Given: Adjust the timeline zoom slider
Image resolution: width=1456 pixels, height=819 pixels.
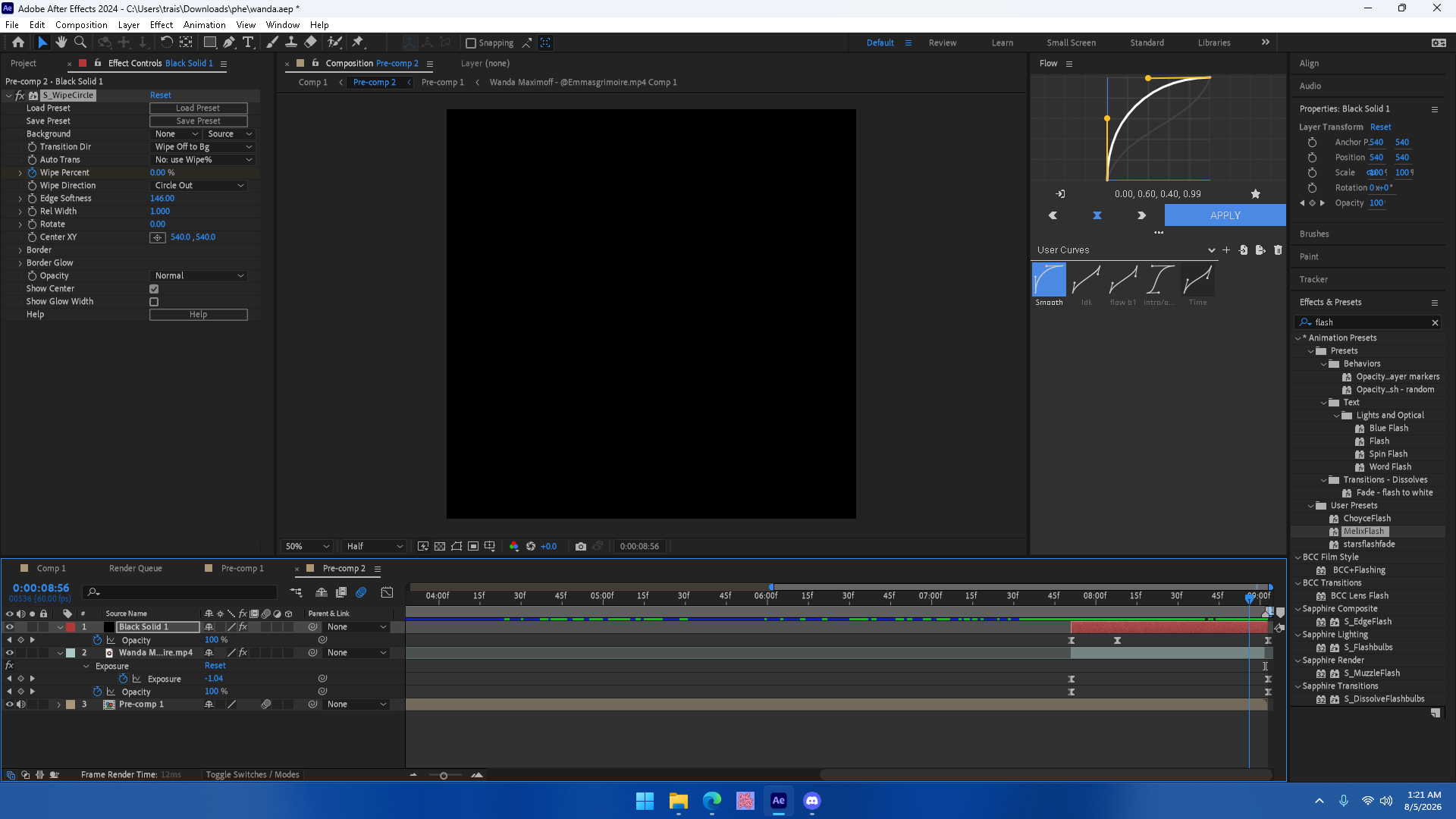Looking at the screenshot, I should coord(444,776).
